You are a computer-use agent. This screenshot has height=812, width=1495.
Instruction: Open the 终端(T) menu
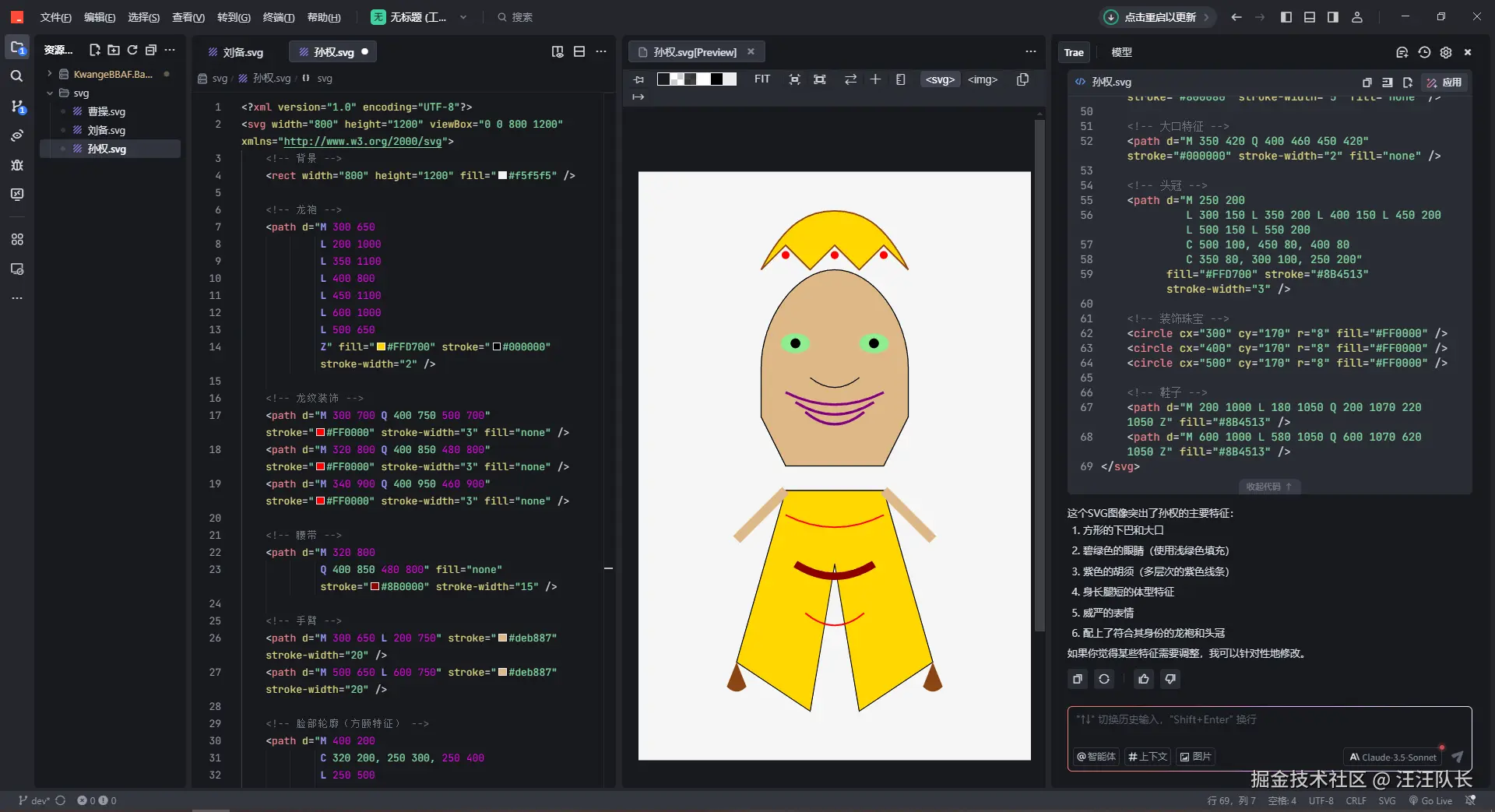[279, 17]
